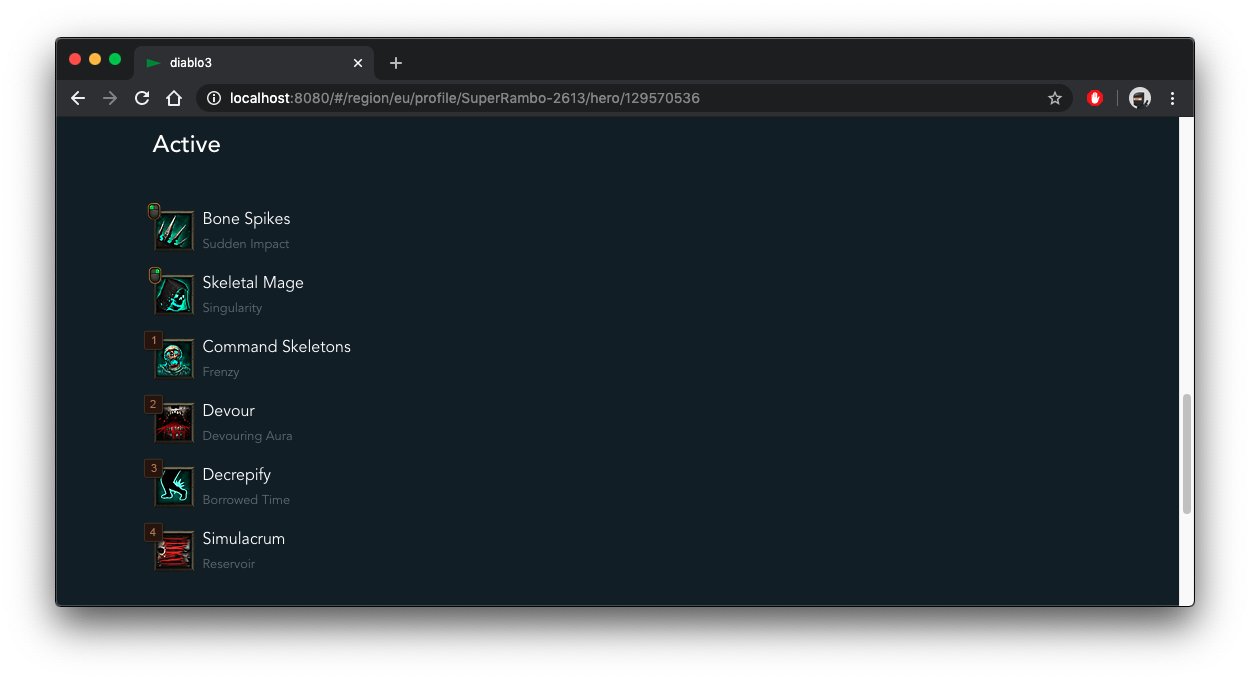The image size is (1250, 680).
Task: Click the Bone Spikes skill icon
Action: pos(174,231)
